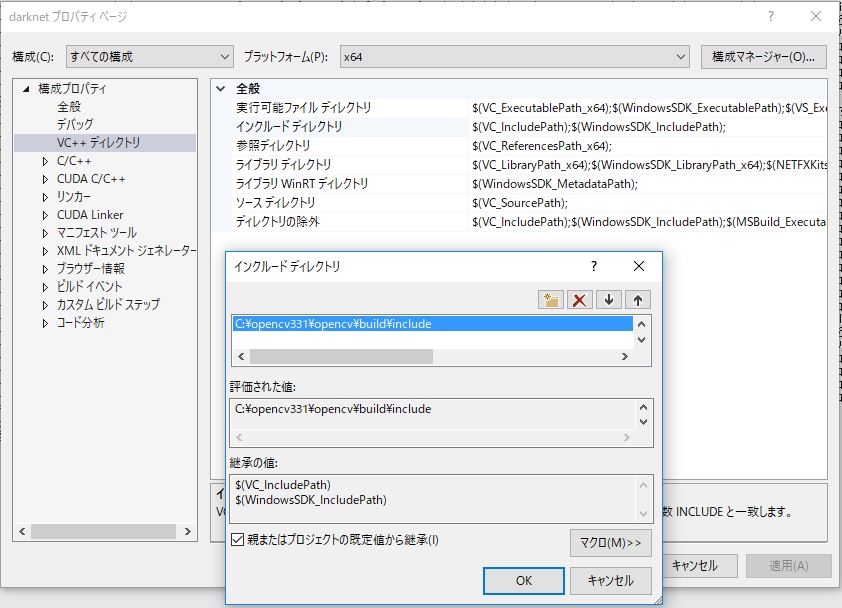Click the help icon in darknet property page title bar
The height and width of the screenshot is (608, 842).
[770, 17]
